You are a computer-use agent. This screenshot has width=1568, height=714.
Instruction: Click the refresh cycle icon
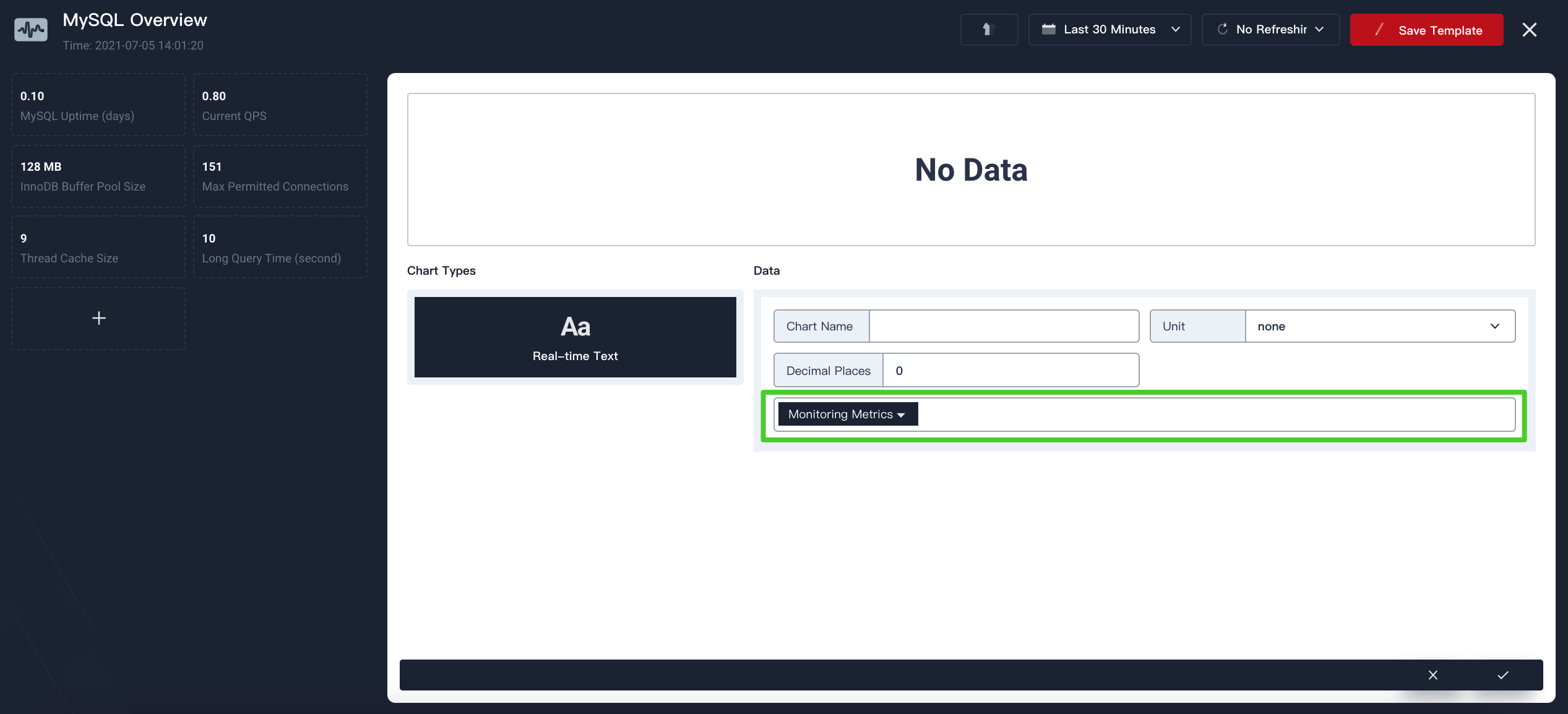coord(1221,29)
